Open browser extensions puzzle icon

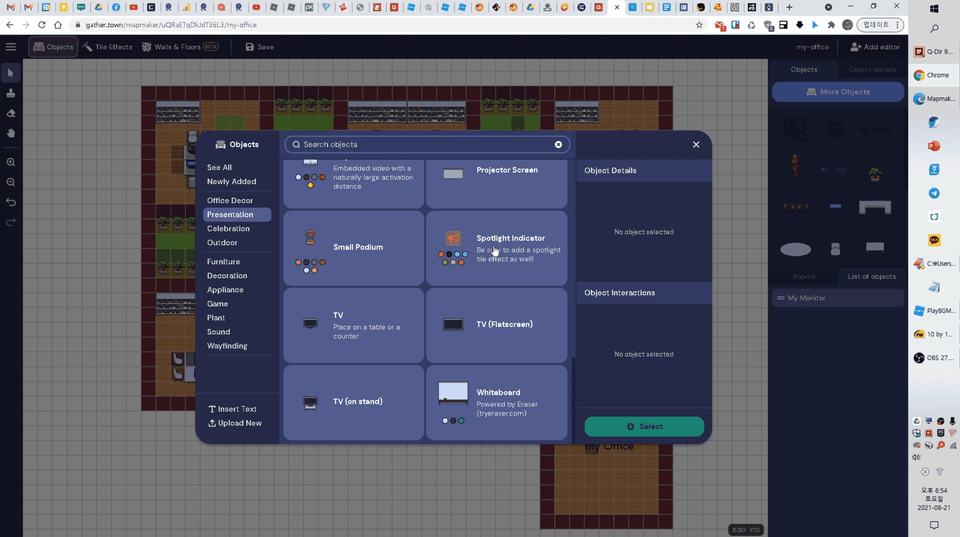831,24
